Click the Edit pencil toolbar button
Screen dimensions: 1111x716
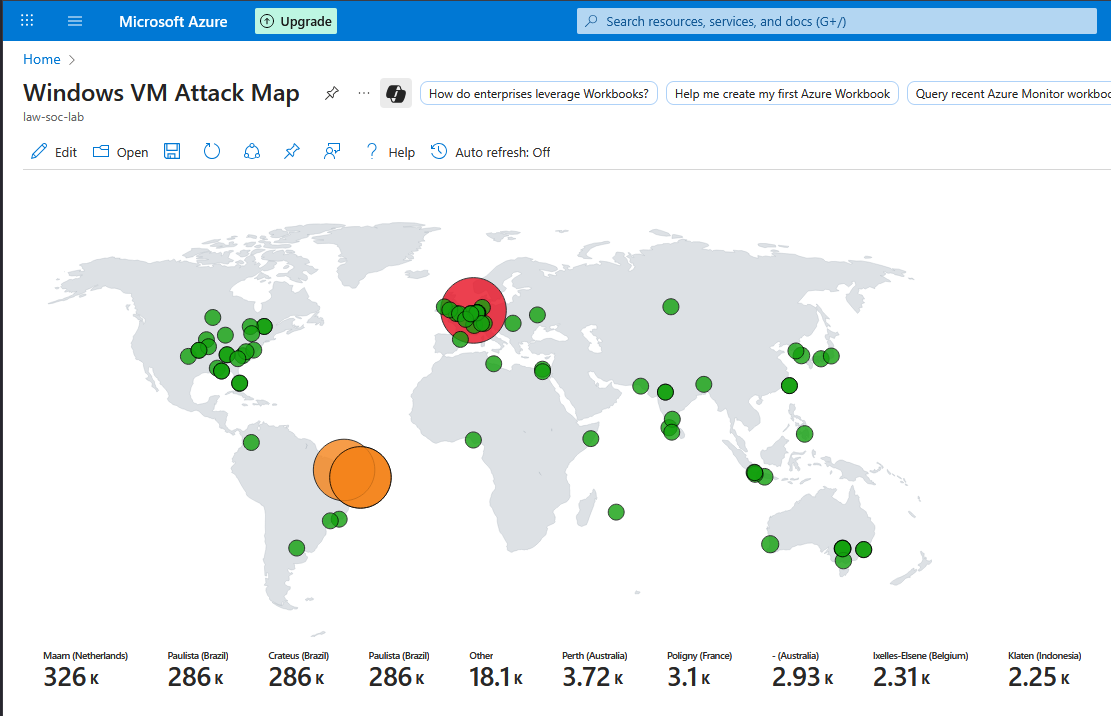click(53, 152)
